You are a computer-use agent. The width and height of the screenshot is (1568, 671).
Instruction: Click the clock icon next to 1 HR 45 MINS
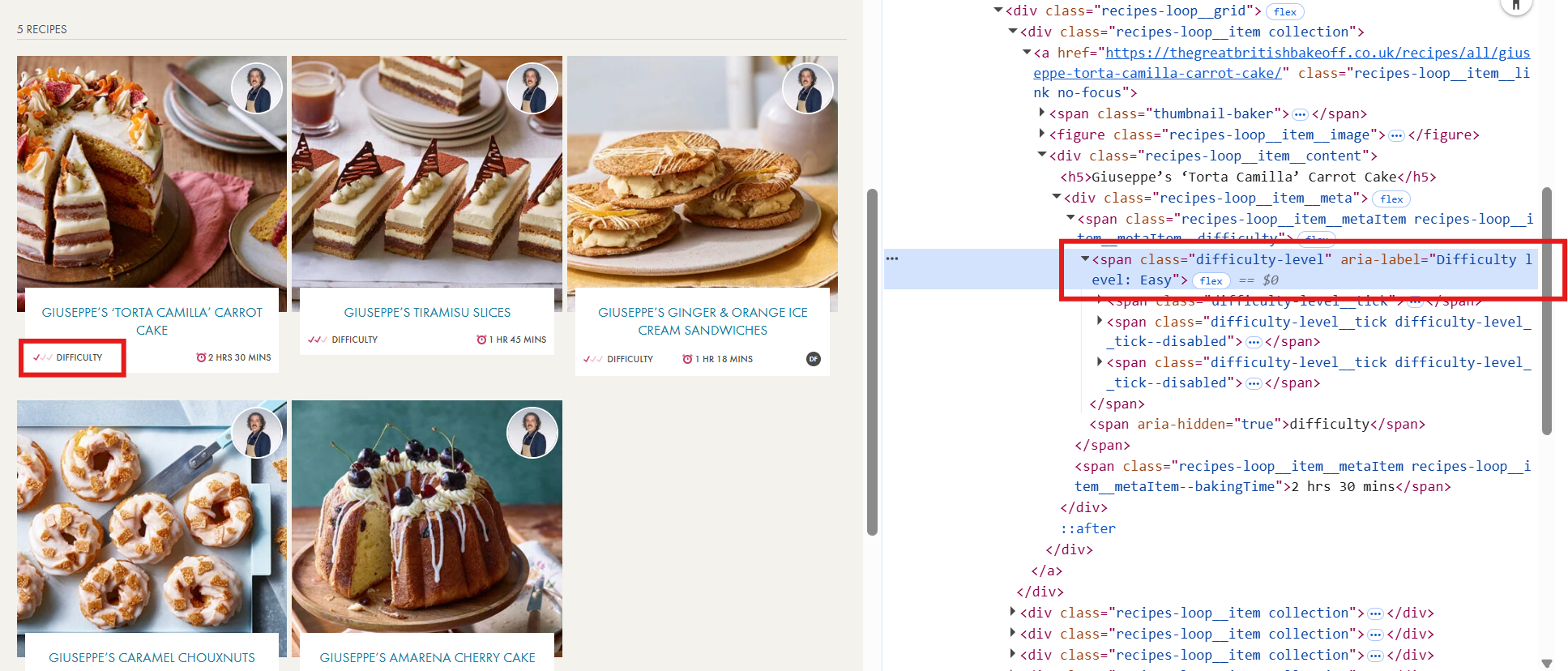point(481,340)
